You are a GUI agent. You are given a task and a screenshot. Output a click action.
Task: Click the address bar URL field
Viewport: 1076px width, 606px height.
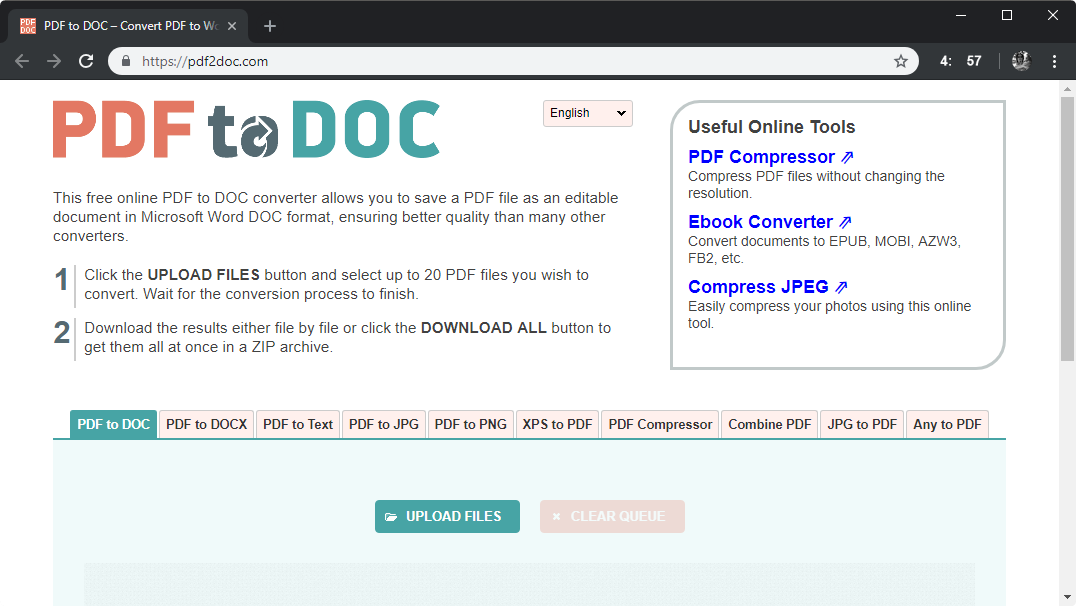500,61
